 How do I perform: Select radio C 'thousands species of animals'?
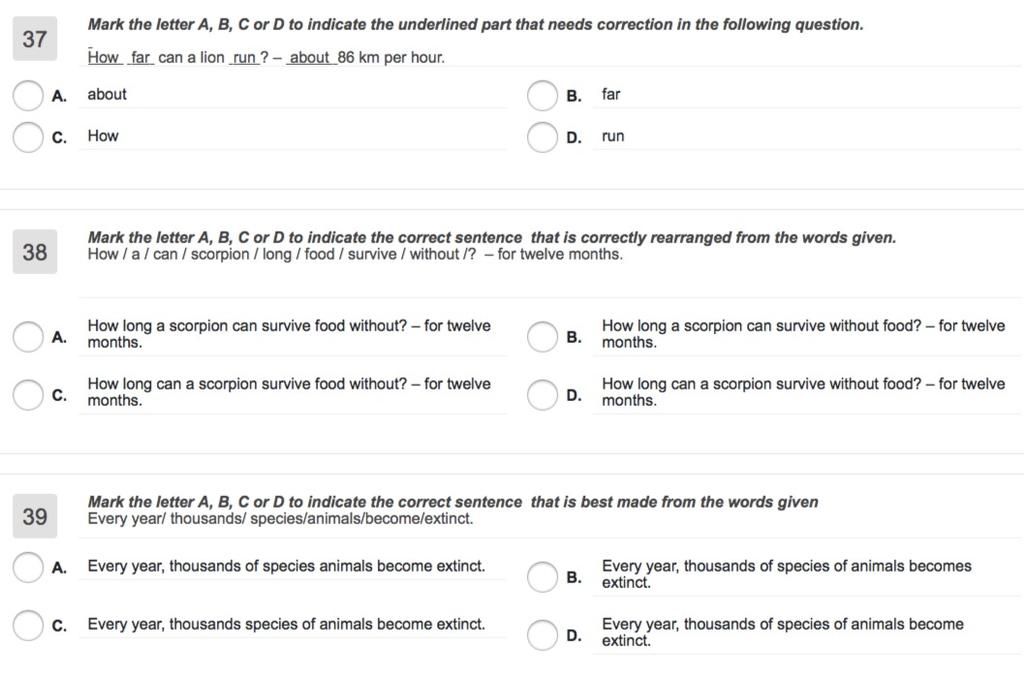click(x=28, y=625)
